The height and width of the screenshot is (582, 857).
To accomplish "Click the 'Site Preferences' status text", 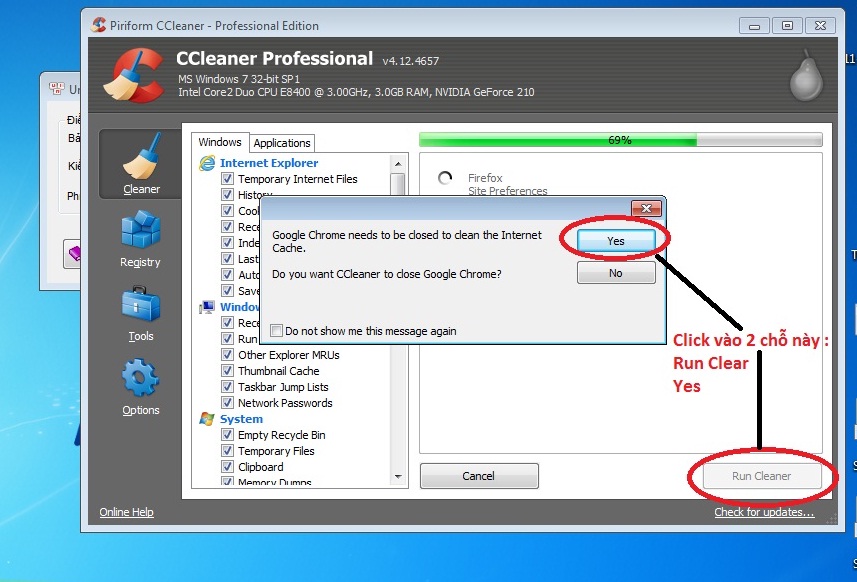I will pyautogui.click(x=508, y=191).
